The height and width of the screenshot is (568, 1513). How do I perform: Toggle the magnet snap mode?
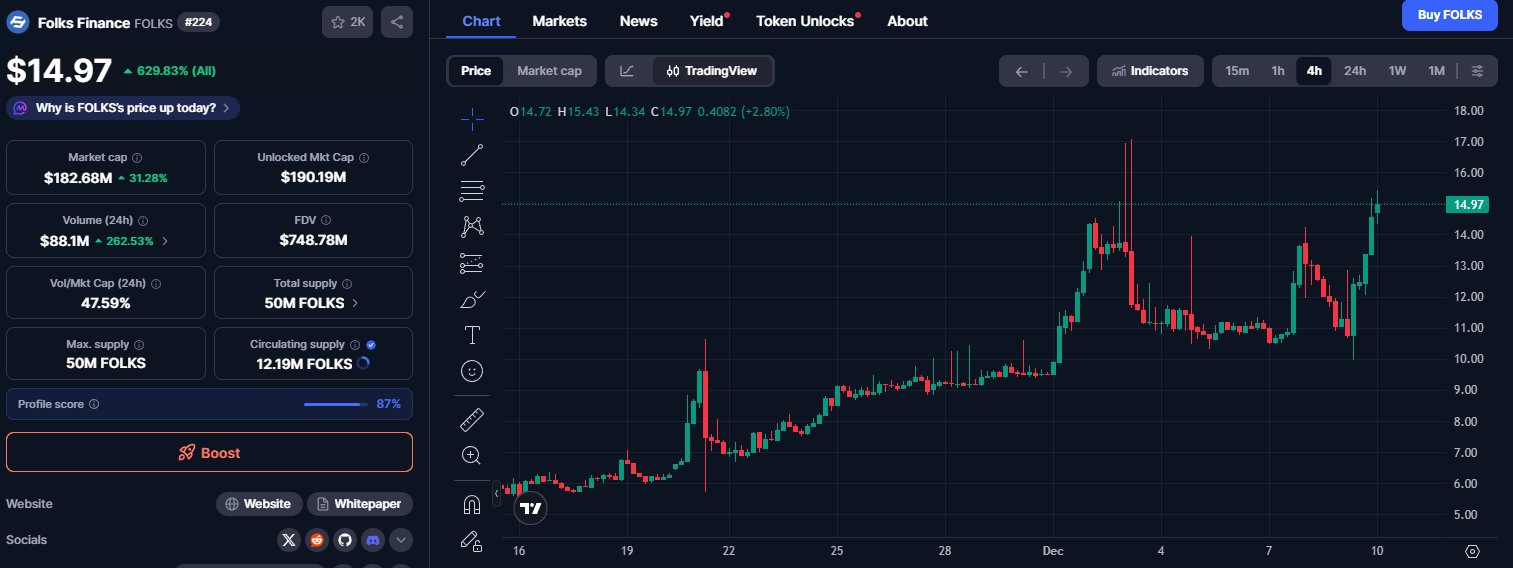pos(472,504)
